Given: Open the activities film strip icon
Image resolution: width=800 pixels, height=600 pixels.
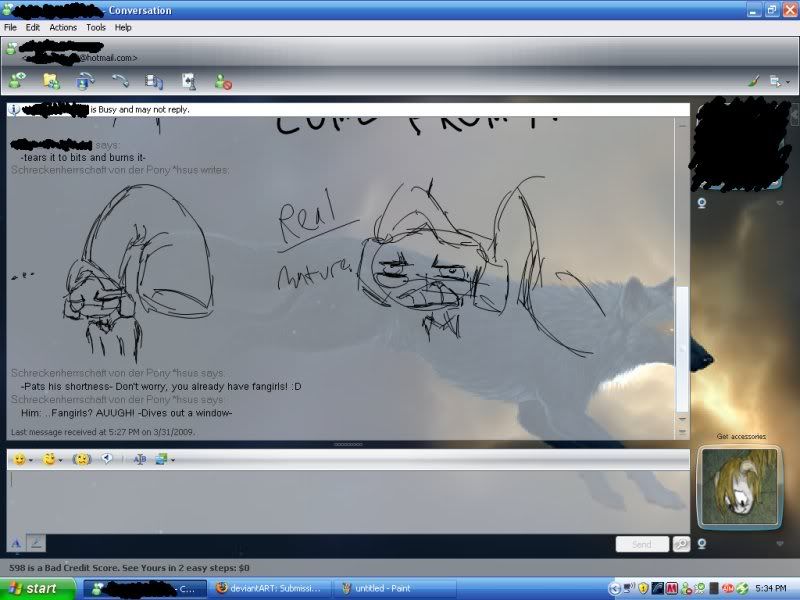Looking at the screenshot, I should (154, 81).
